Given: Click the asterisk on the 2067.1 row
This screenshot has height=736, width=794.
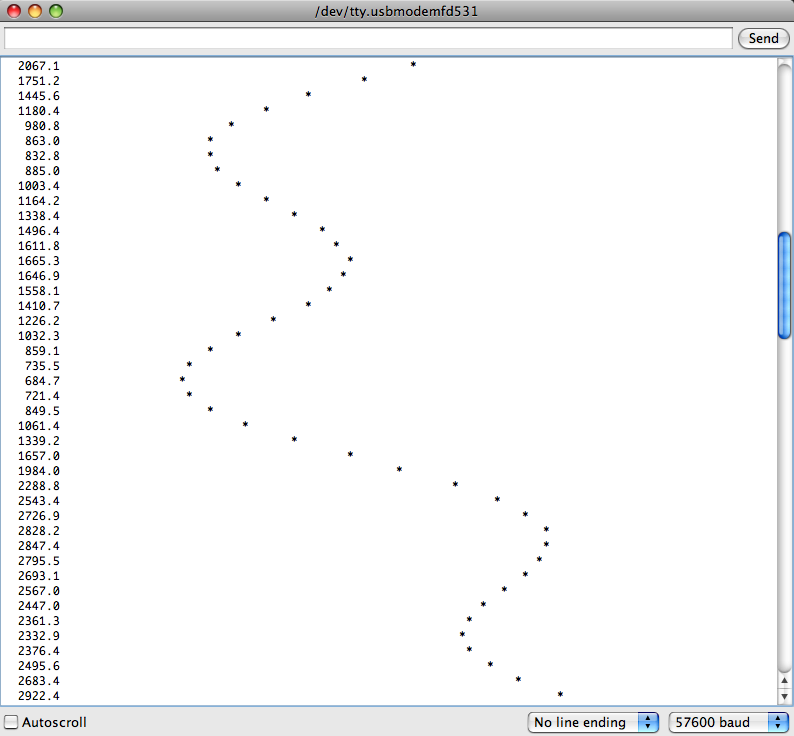Looking at the screenshot, I should (413, 64).
